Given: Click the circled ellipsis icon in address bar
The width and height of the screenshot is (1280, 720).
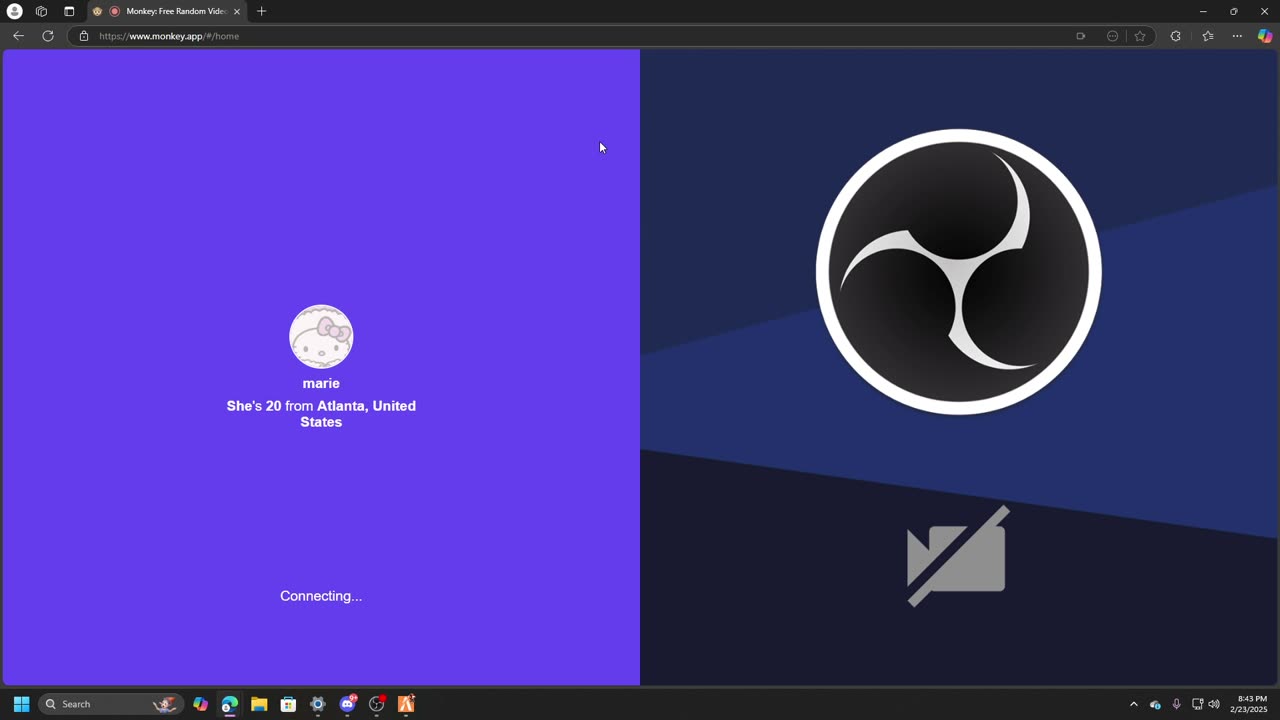Looking at the screenshot, I should pyautogui.click(x=1112, y=36).
